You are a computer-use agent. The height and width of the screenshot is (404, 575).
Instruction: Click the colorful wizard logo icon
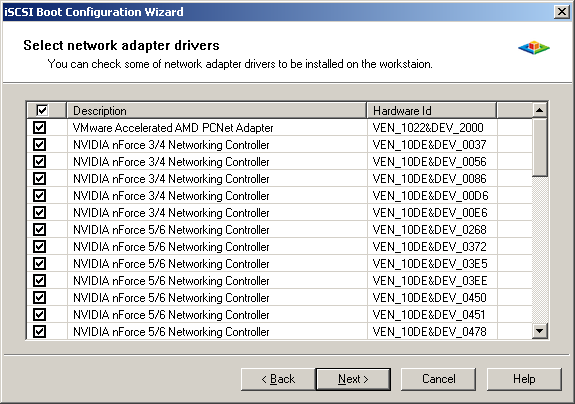534,48
